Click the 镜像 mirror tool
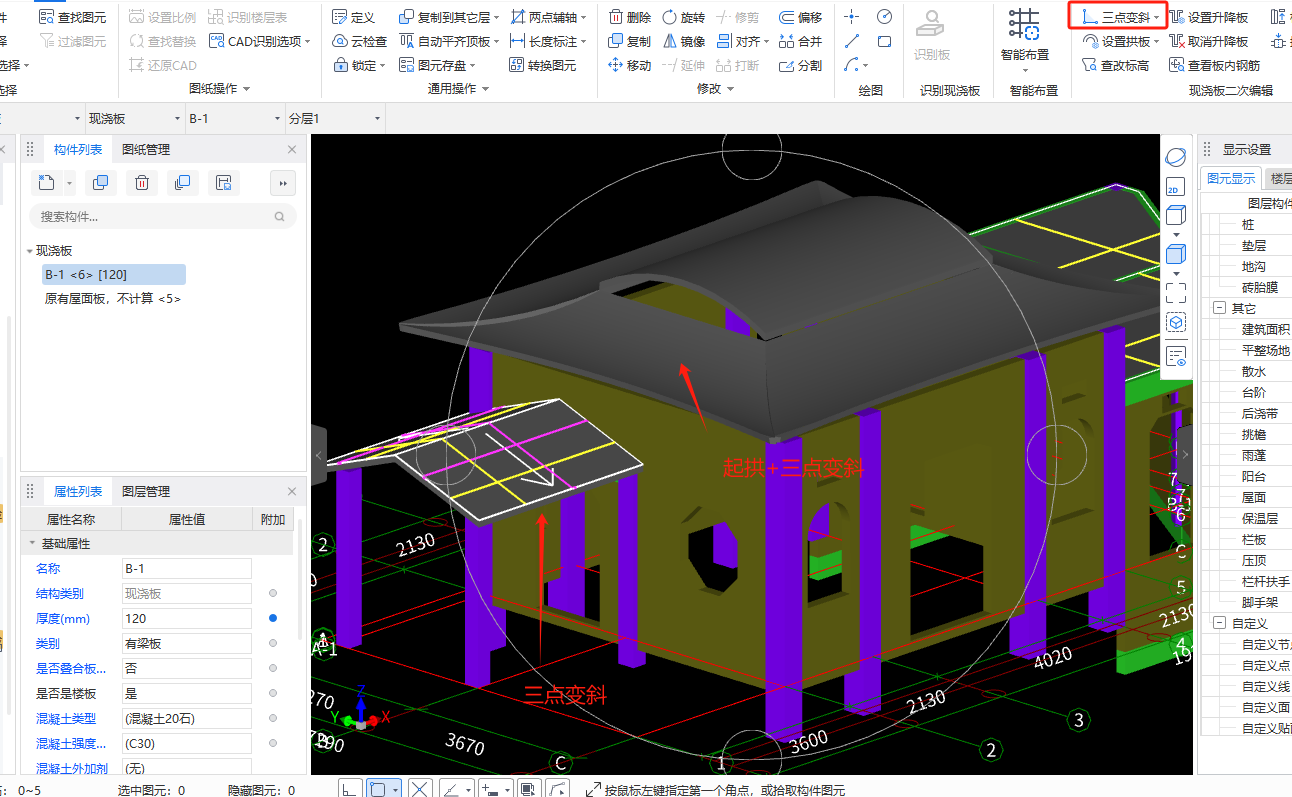The height and width of the screenshot is (797, 1292). [x=683, y=41]
